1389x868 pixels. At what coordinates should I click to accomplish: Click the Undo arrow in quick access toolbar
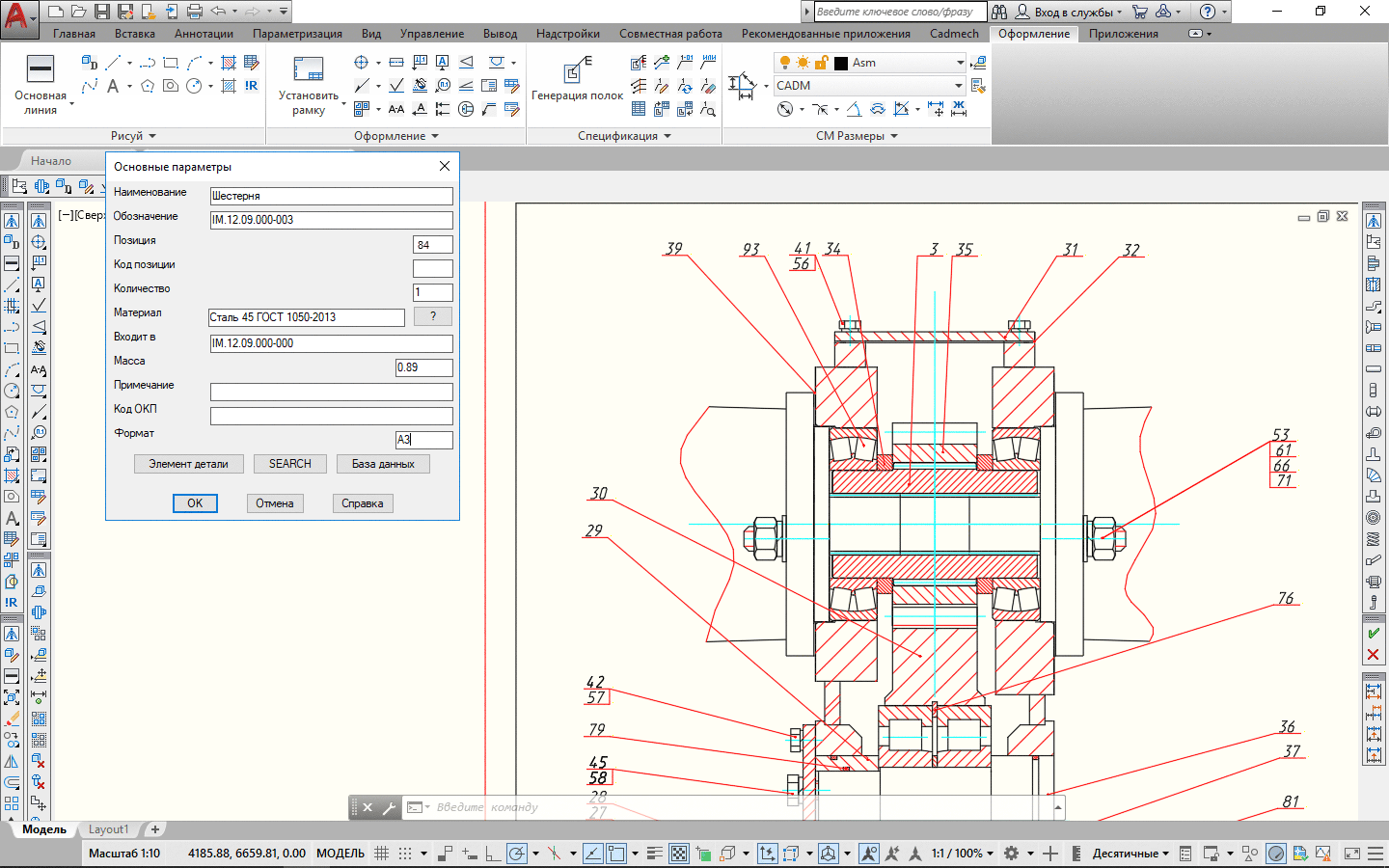tap(219, 12)
